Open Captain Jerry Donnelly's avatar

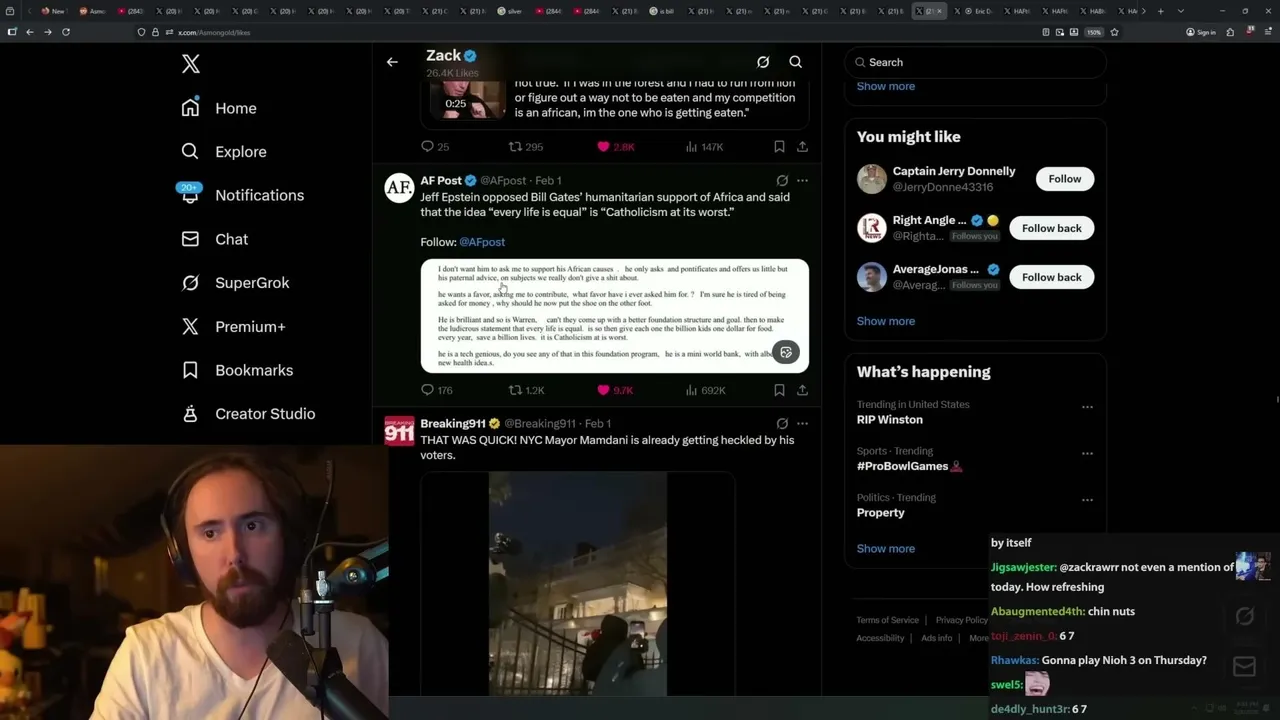pos(872,179)
